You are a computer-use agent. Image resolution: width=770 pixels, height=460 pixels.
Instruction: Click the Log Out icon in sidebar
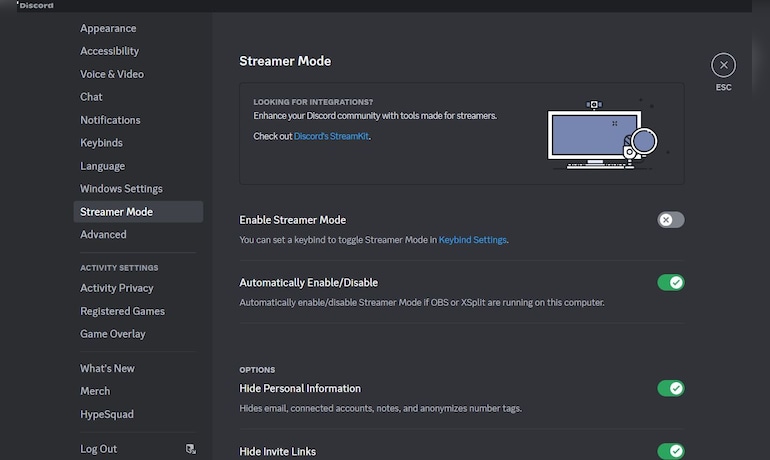[191, 449]
